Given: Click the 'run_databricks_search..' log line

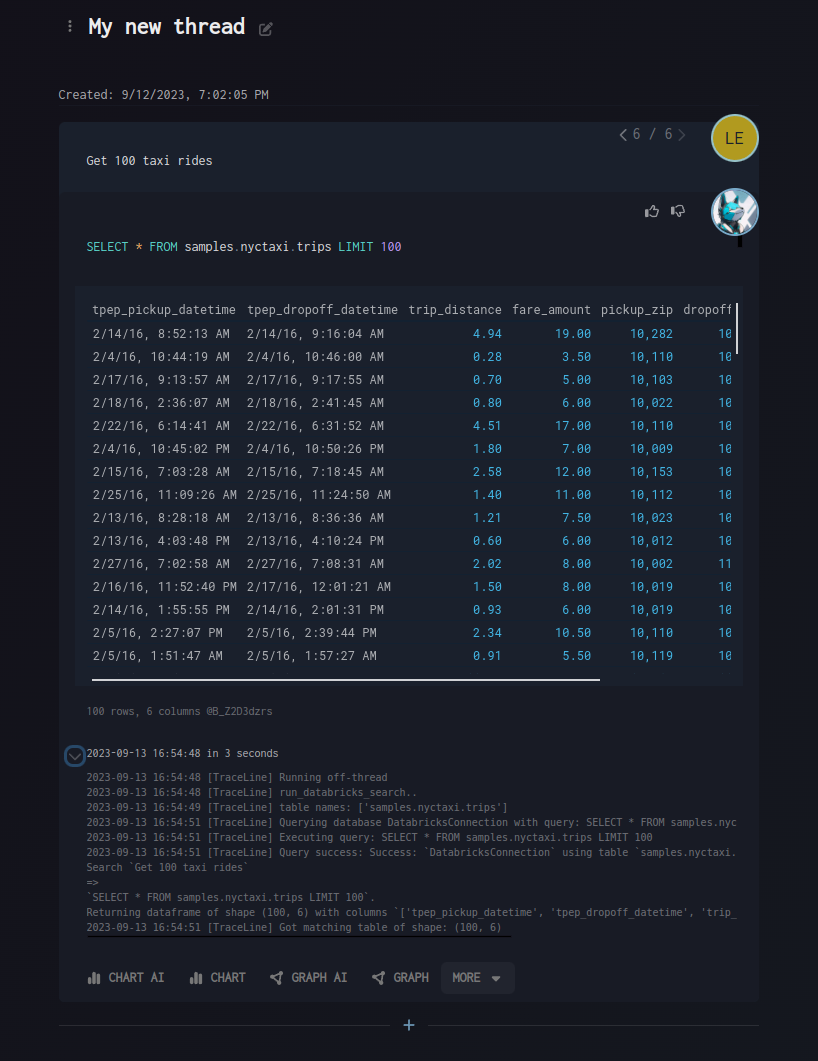Looking at the screenshot, I should pos(252,792).
